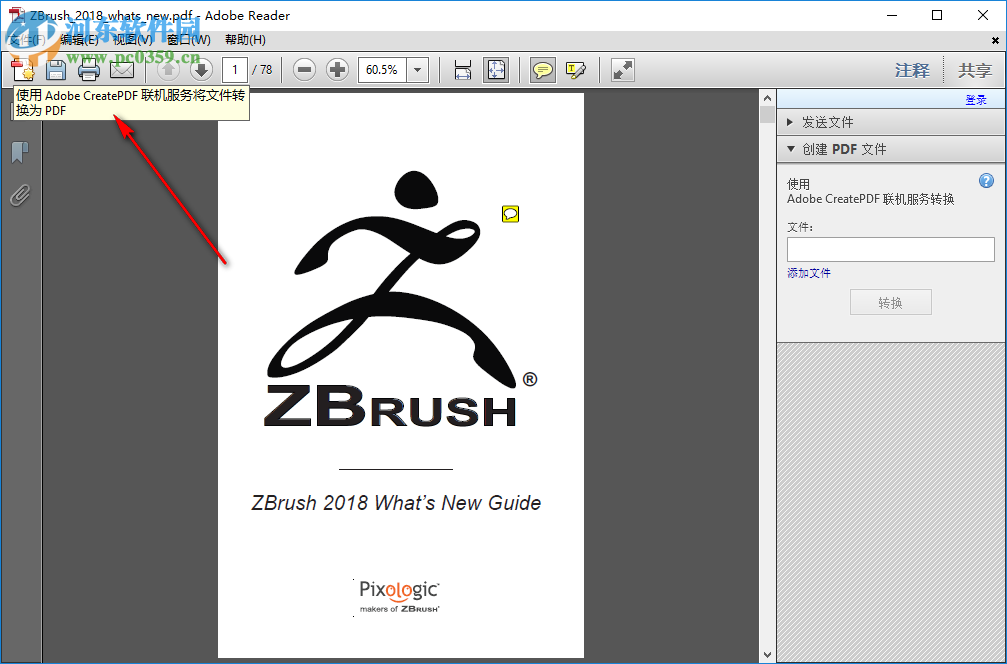
Task: Open the 视图(V) menu
Action: pos(133,40)
